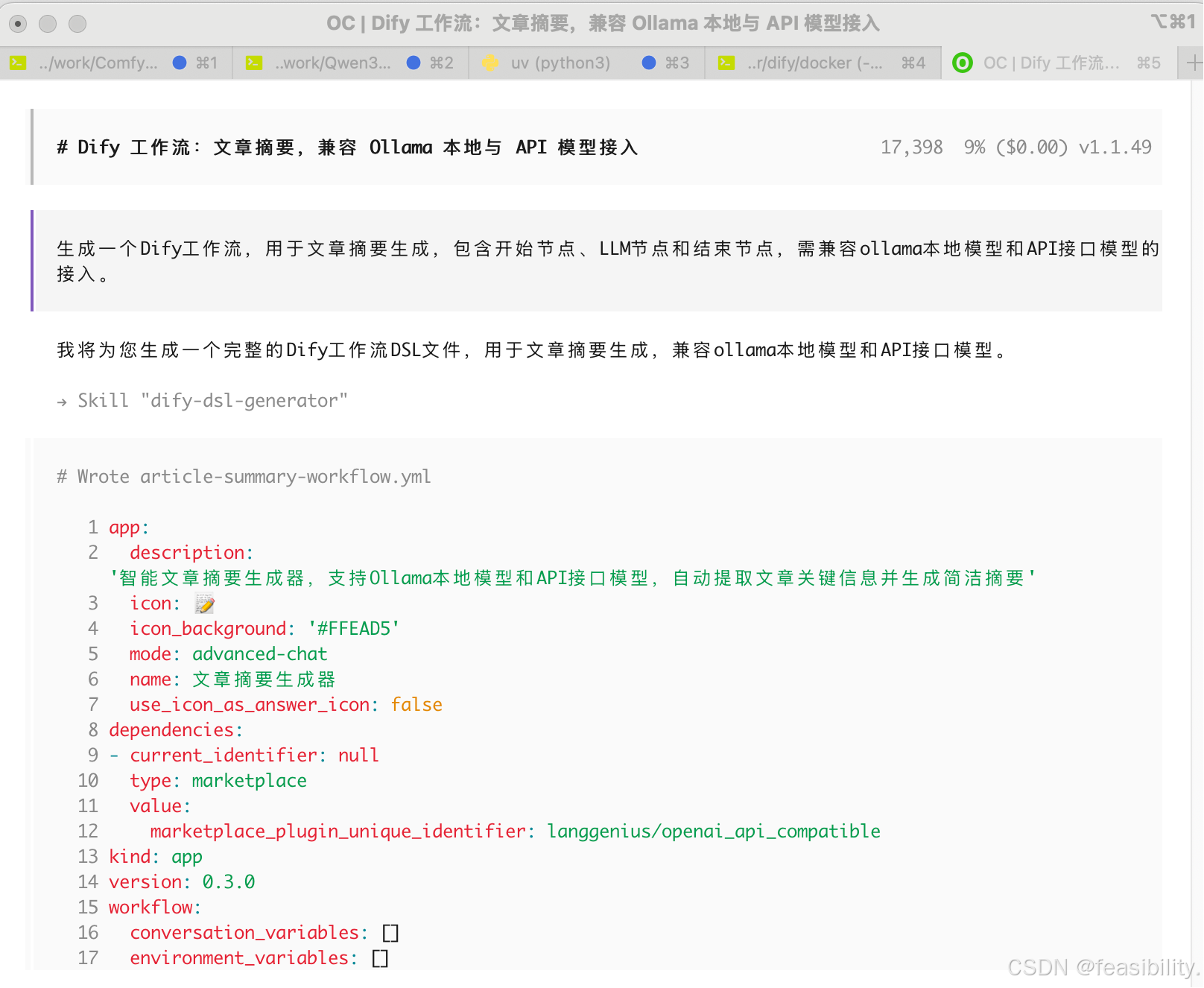Click the python icon on uv tab
Screen dimensions: 1204x988
(490, 63)
